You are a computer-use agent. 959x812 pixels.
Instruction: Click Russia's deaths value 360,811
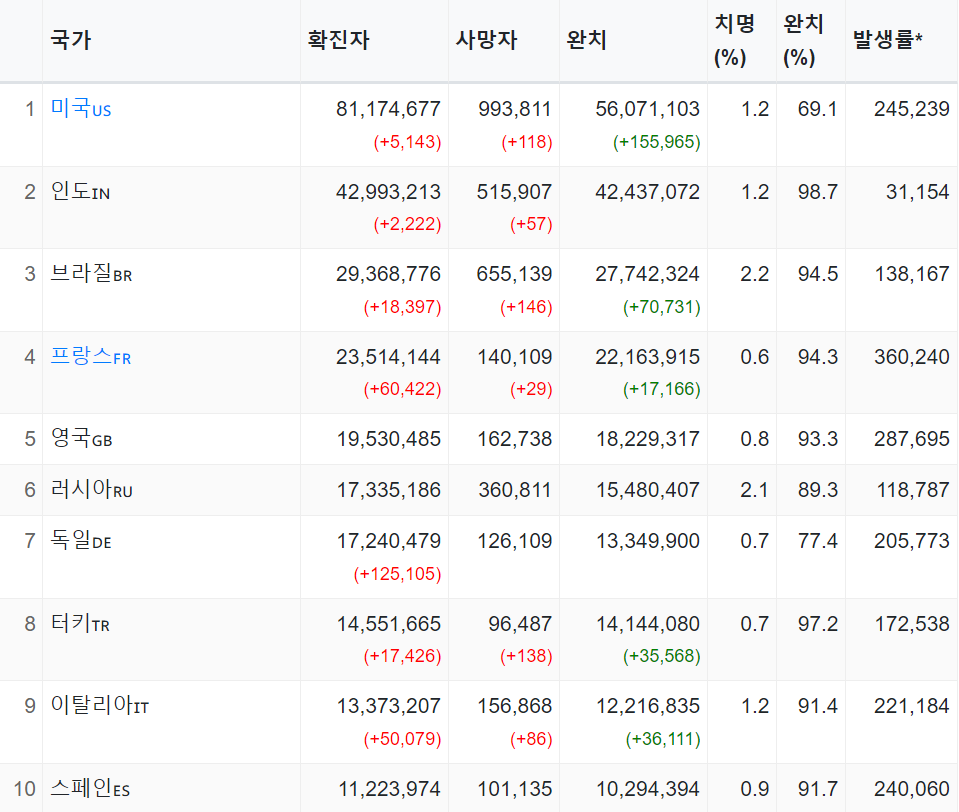pos(515,490)
